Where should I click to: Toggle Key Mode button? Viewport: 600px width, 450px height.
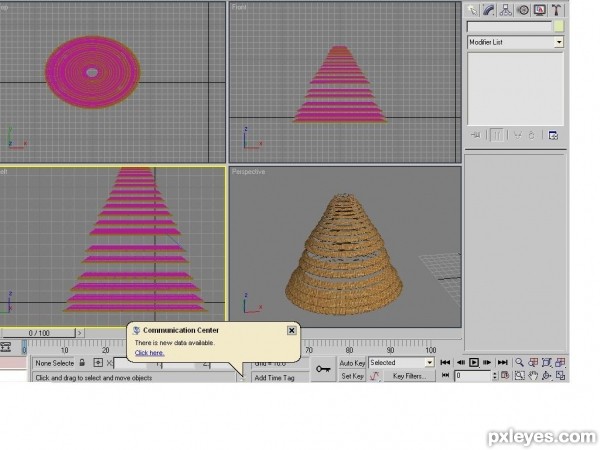pos(445,375)
